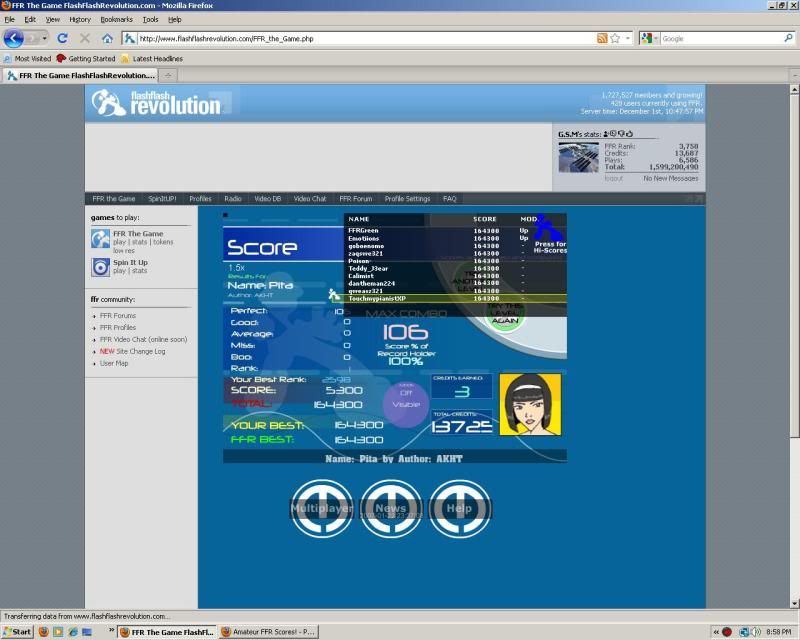800x640 pixels.
Task: Open Profiles in site navigation
Action: (x=200, y=199)
